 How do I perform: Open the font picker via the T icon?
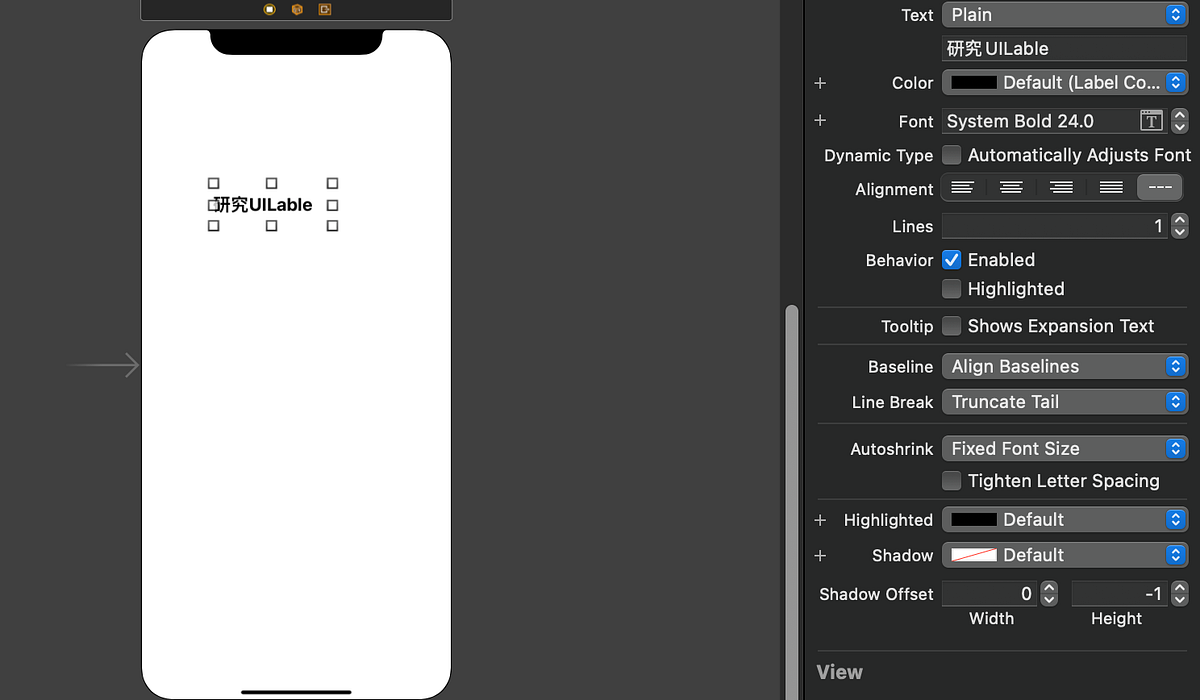click(1151, 120)
